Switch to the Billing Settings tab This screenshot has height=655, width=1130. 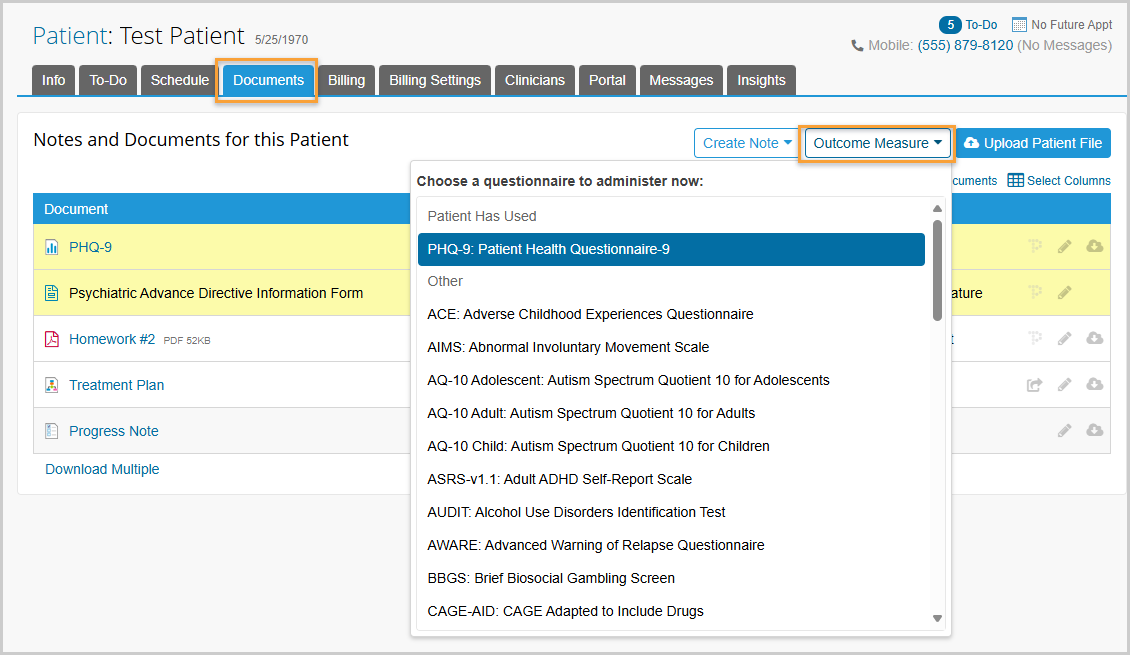pos(434,80)
